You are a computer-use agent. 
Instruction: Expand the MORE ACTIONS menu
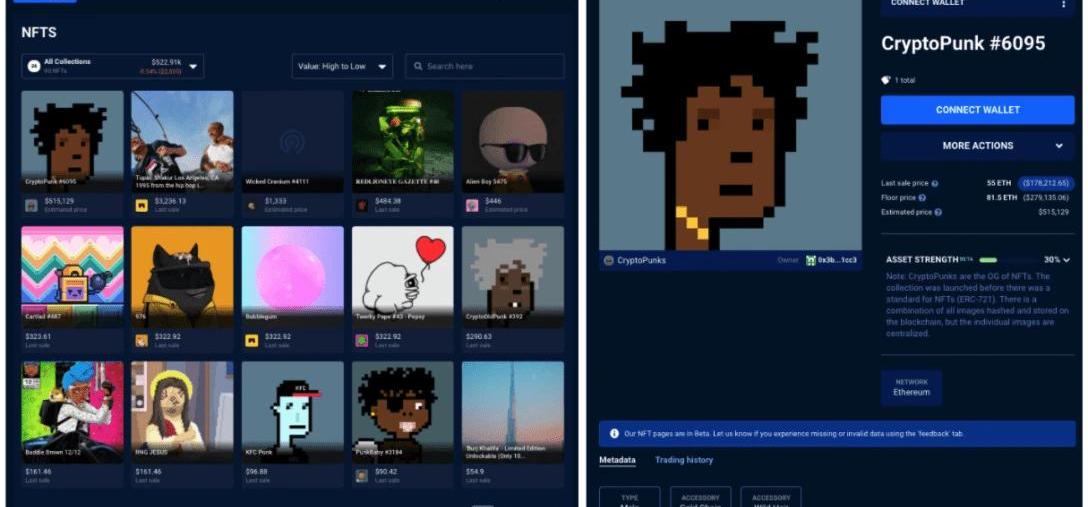978,146
